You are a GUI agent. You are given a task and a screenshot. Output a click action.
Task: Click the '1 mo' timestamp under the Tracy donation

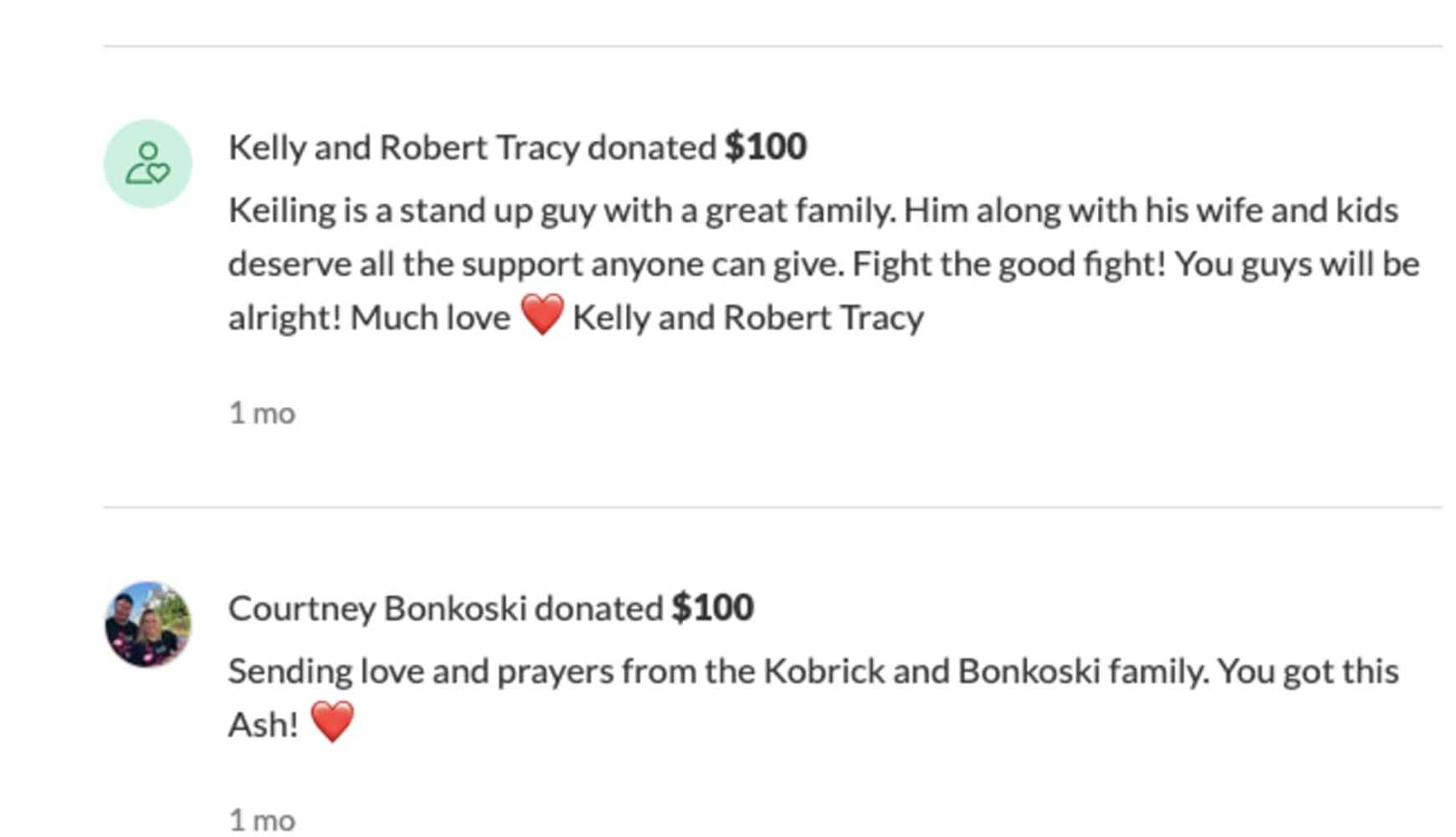pyautogui.click(x=262, y=413)
